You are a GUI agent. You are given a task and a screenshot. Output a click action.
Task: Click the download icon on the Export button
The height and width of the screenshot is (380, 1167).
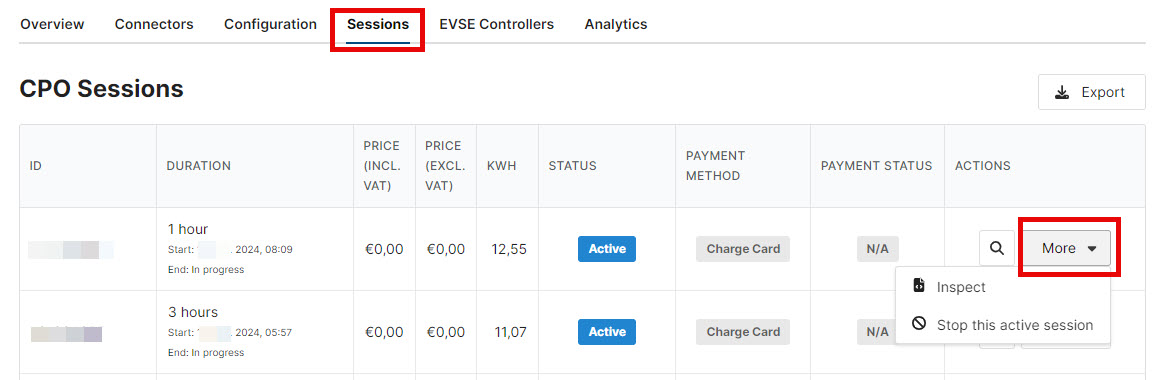(x=1062, y=92)
